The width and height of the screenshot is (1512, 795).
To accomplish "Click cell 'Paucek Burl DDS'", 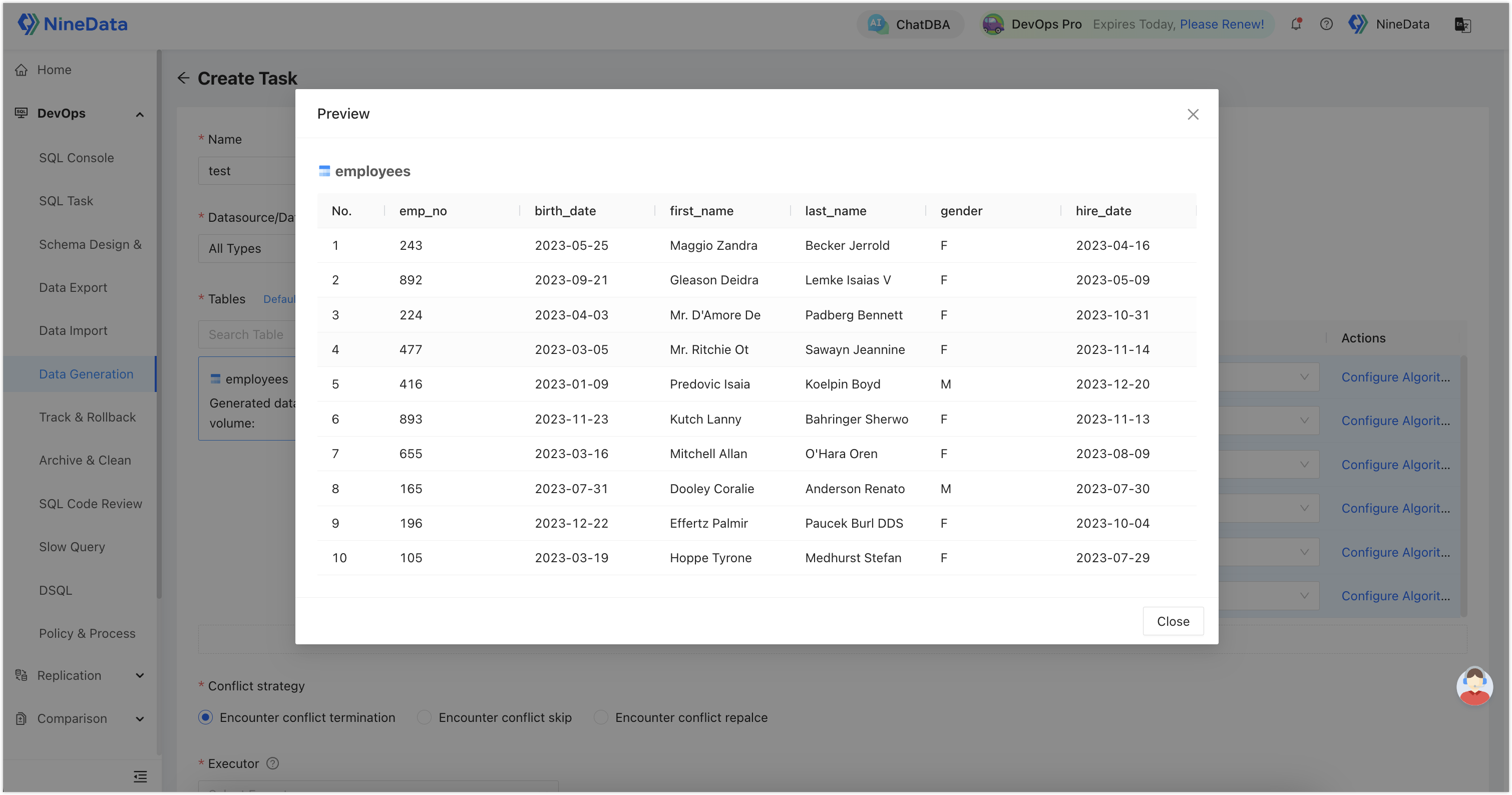I will pos(854,523).
